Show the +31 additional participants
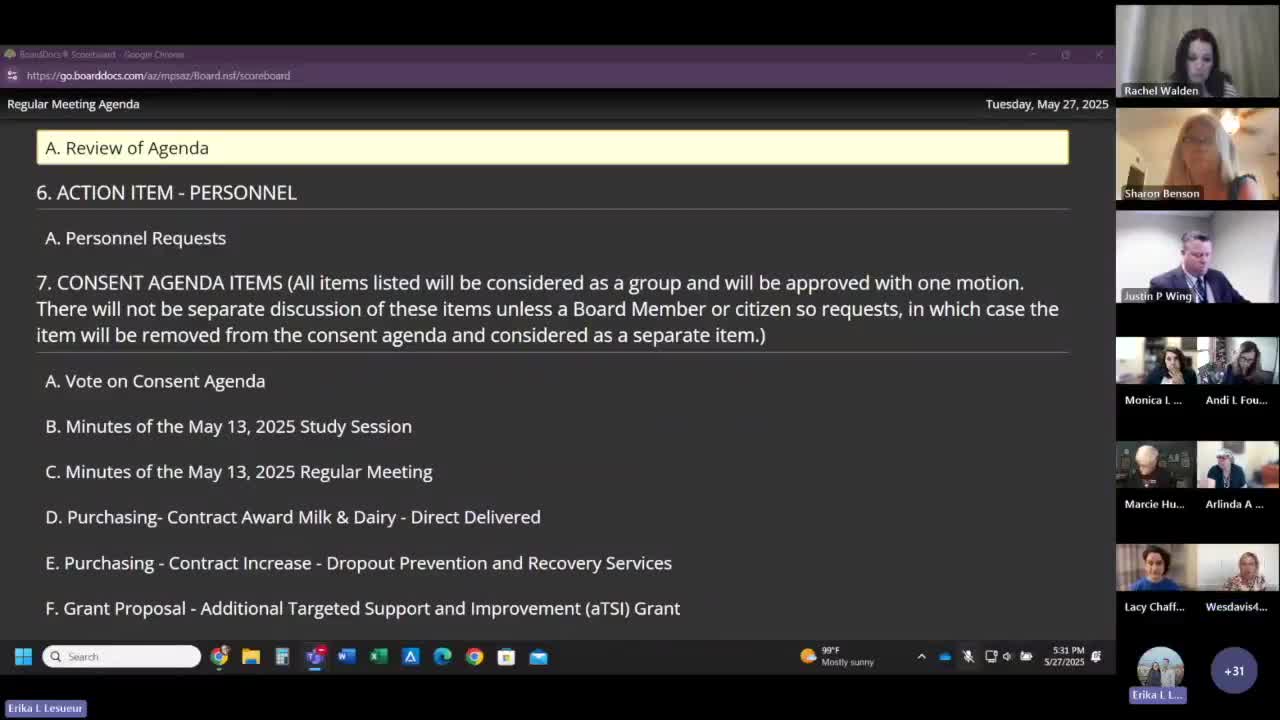1280x720 pixels. pyautogui.click(x=1234, y=671)
